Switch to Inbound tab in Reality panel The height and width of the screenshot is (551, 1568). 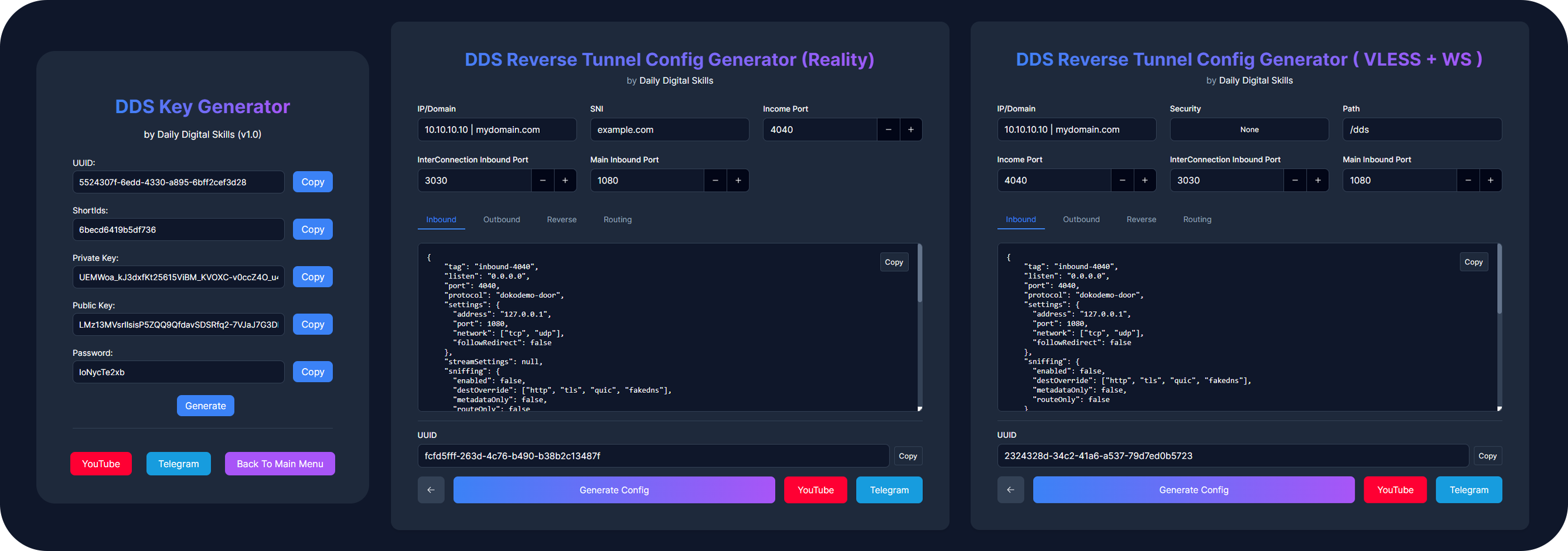tap(441, 220)
